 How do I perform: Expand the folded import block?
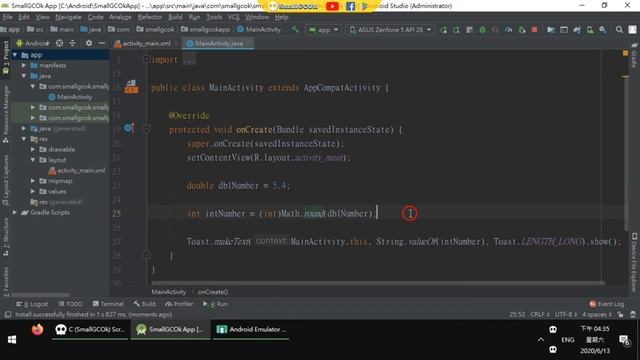coord(147,60)
